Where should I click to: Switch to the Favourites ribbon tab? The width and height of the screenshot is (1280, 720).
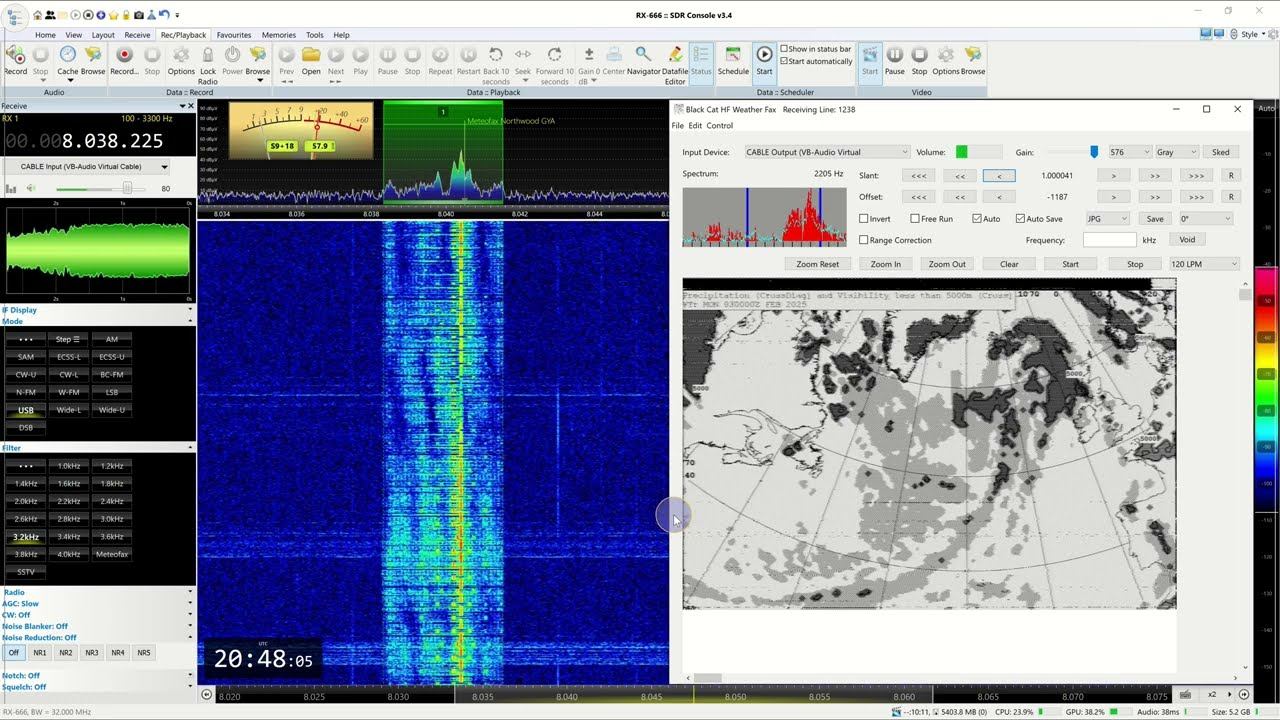(x=234, y=35)
